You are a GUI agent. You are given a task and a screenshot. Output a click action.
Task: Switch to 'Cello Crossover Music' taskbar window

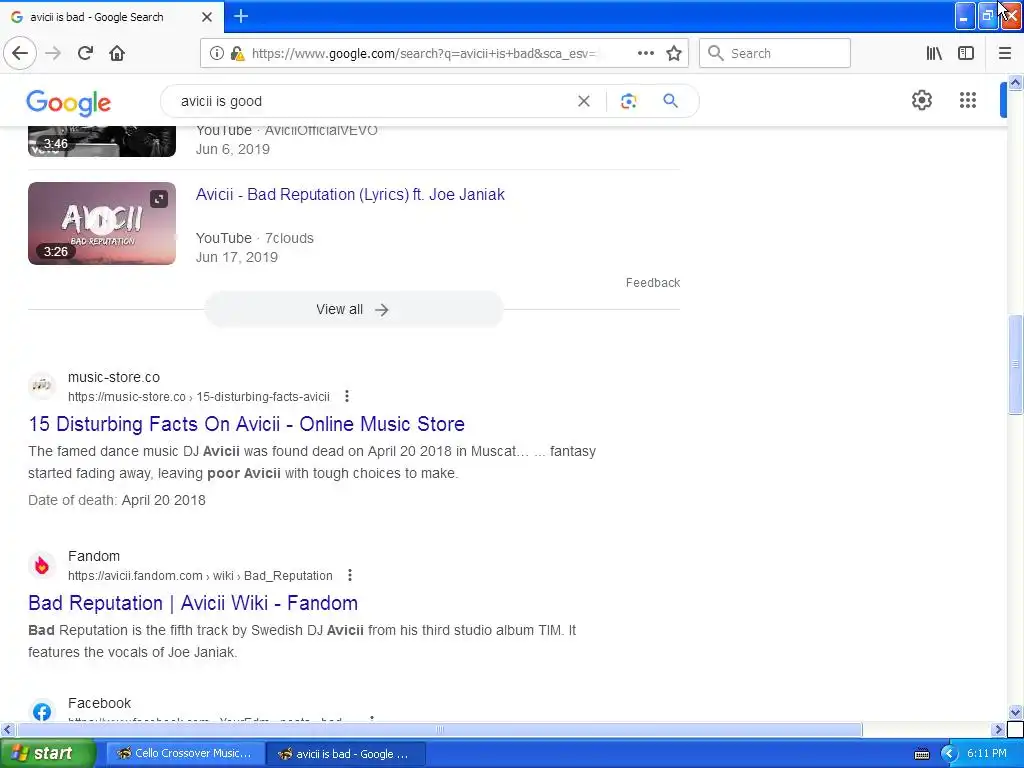pyautogui.click(x=185, y=754)
